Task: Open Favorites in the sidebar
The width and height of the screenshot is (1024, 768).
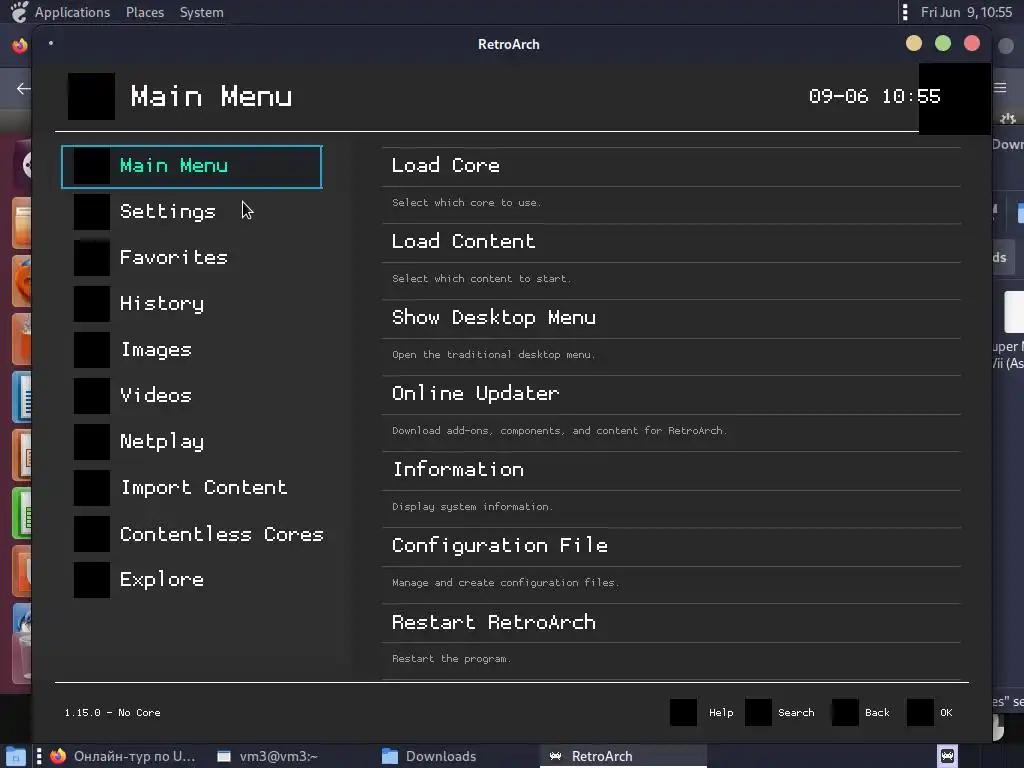Action: 173,257
